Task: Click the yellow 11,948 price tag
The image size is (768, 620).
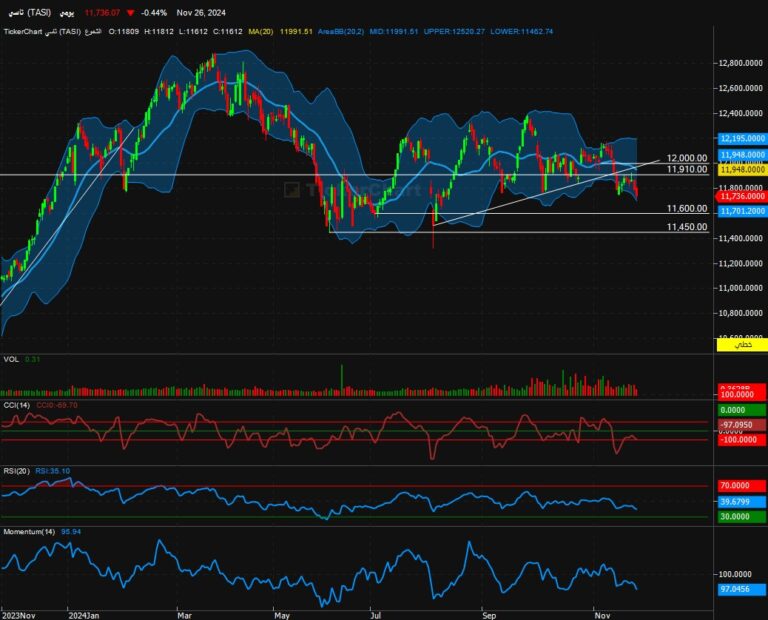Action: (x=741, y=170)
